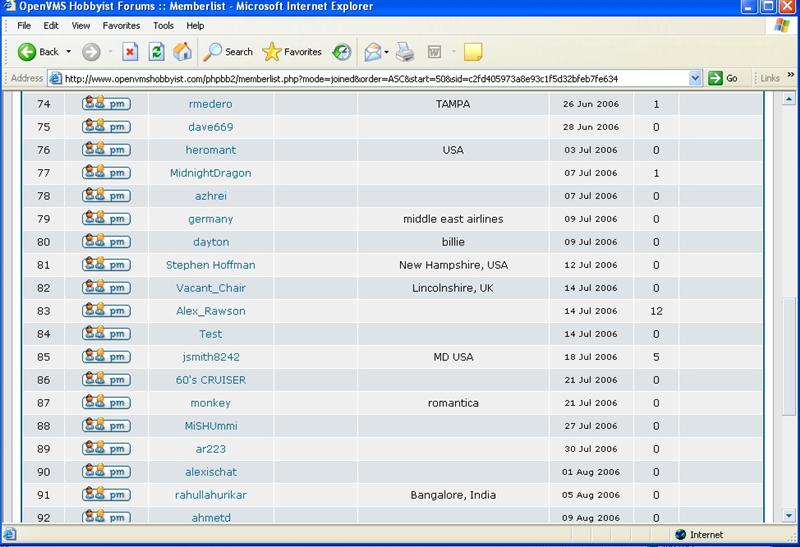800x547 pixels.
Task: Select location text 'middle east airlines'
Action: coord(453,219)
